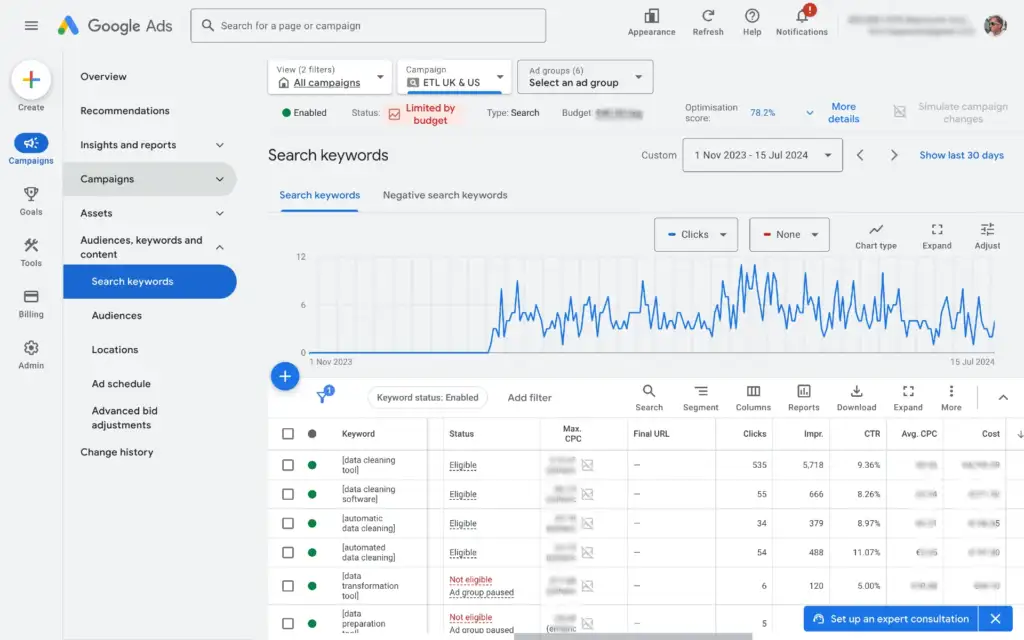The width and height of the screenshot is (1024, 640).
Task: Open the None metric dropdown
Action: [x=790, y=234]
